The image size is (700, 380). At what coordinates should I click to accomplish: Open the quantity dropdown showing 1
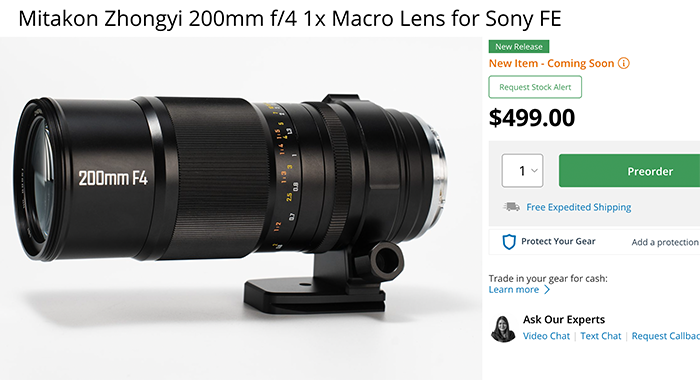pyautogui.click(x=522, y=171)
